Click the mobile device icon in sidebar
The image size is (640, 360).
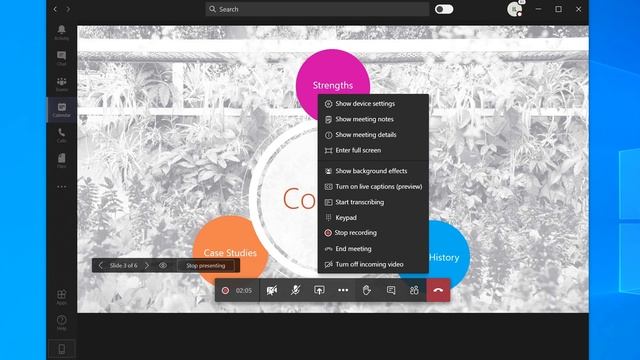point(62,349)
